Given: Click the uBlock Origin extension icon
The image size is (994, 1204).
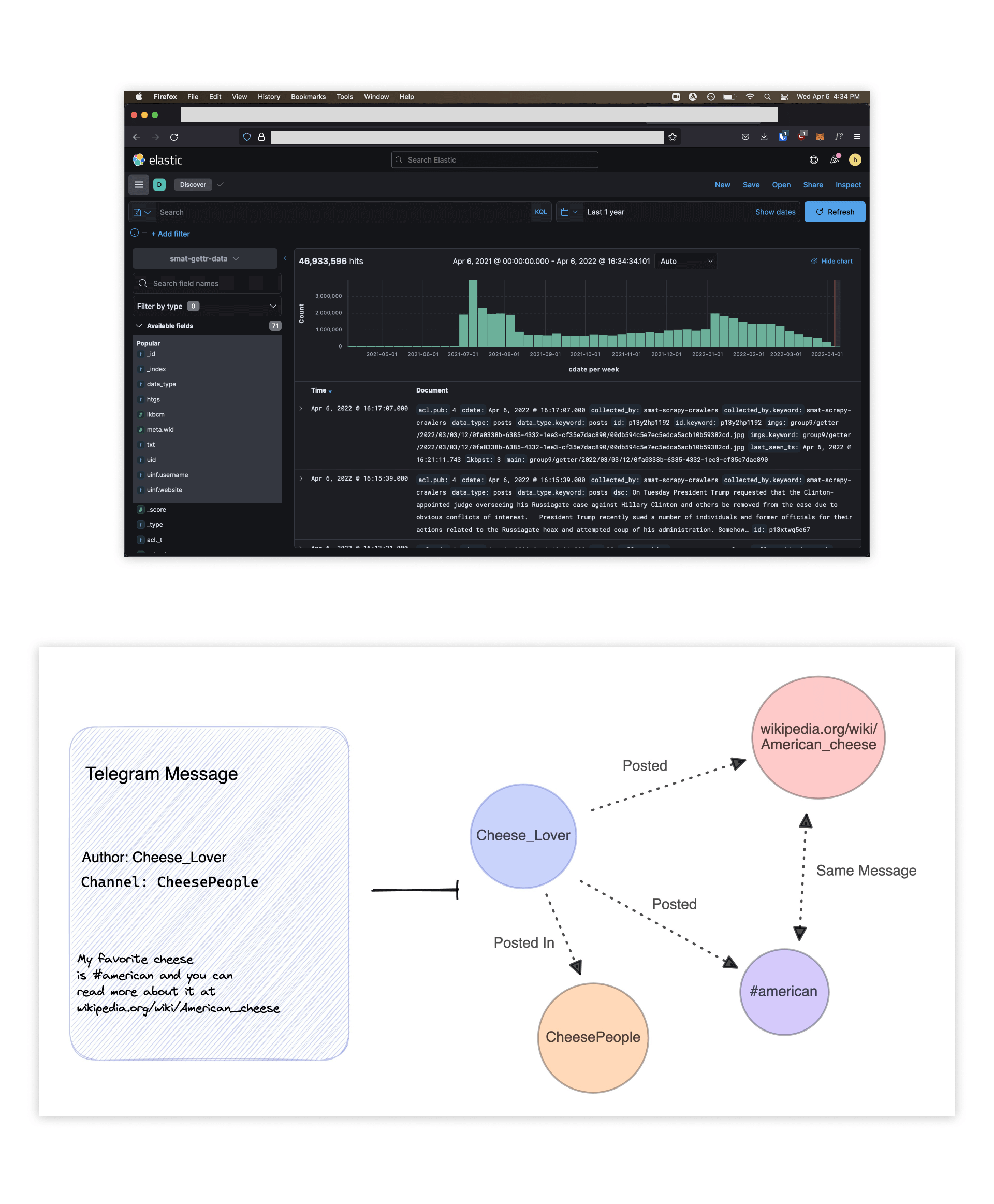Looking at the screenshot, I should click(801, 136).
